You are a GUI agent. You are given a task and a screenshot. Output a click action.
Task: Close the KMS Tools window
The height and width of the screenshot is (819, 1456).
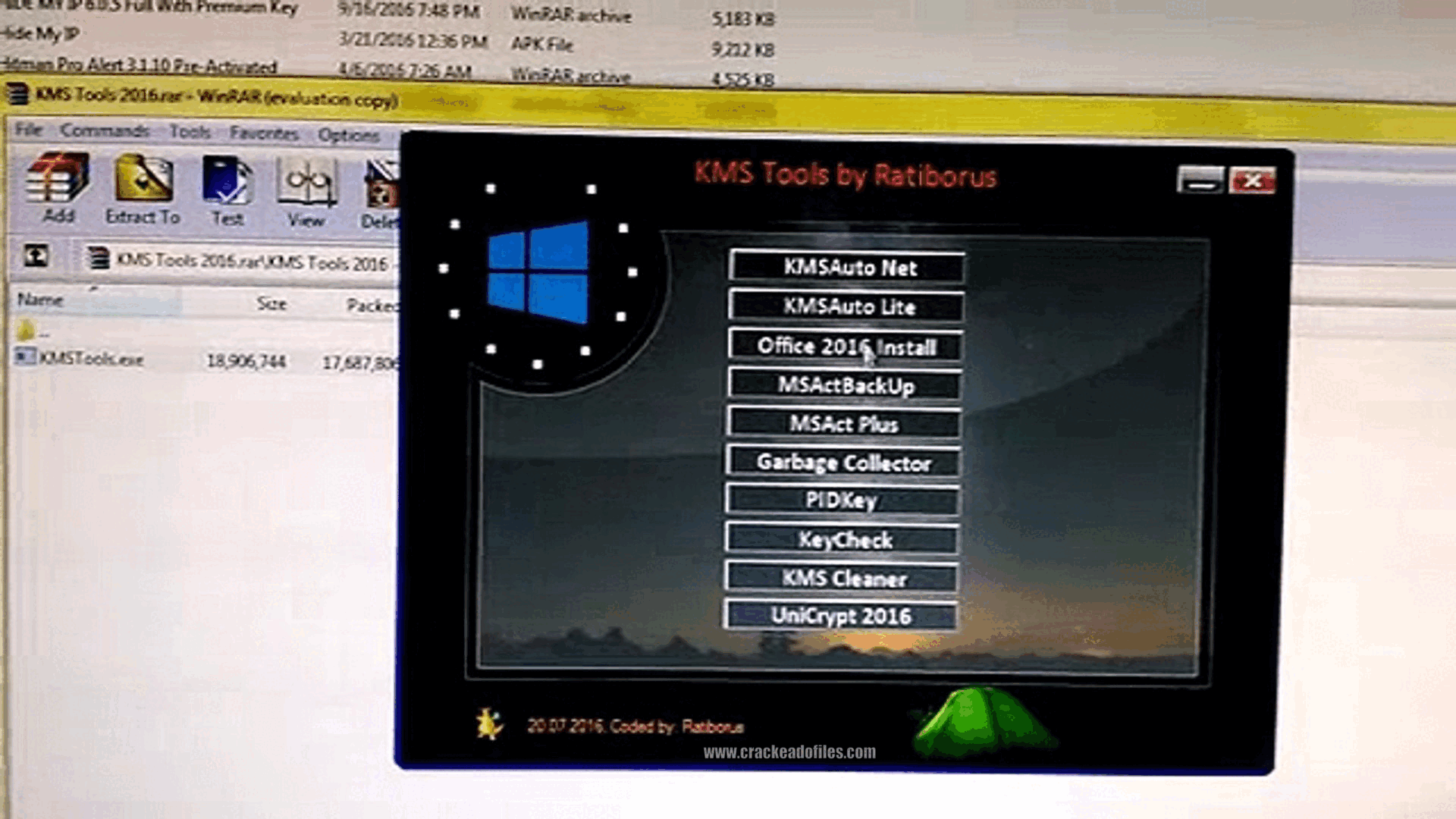1252,180
